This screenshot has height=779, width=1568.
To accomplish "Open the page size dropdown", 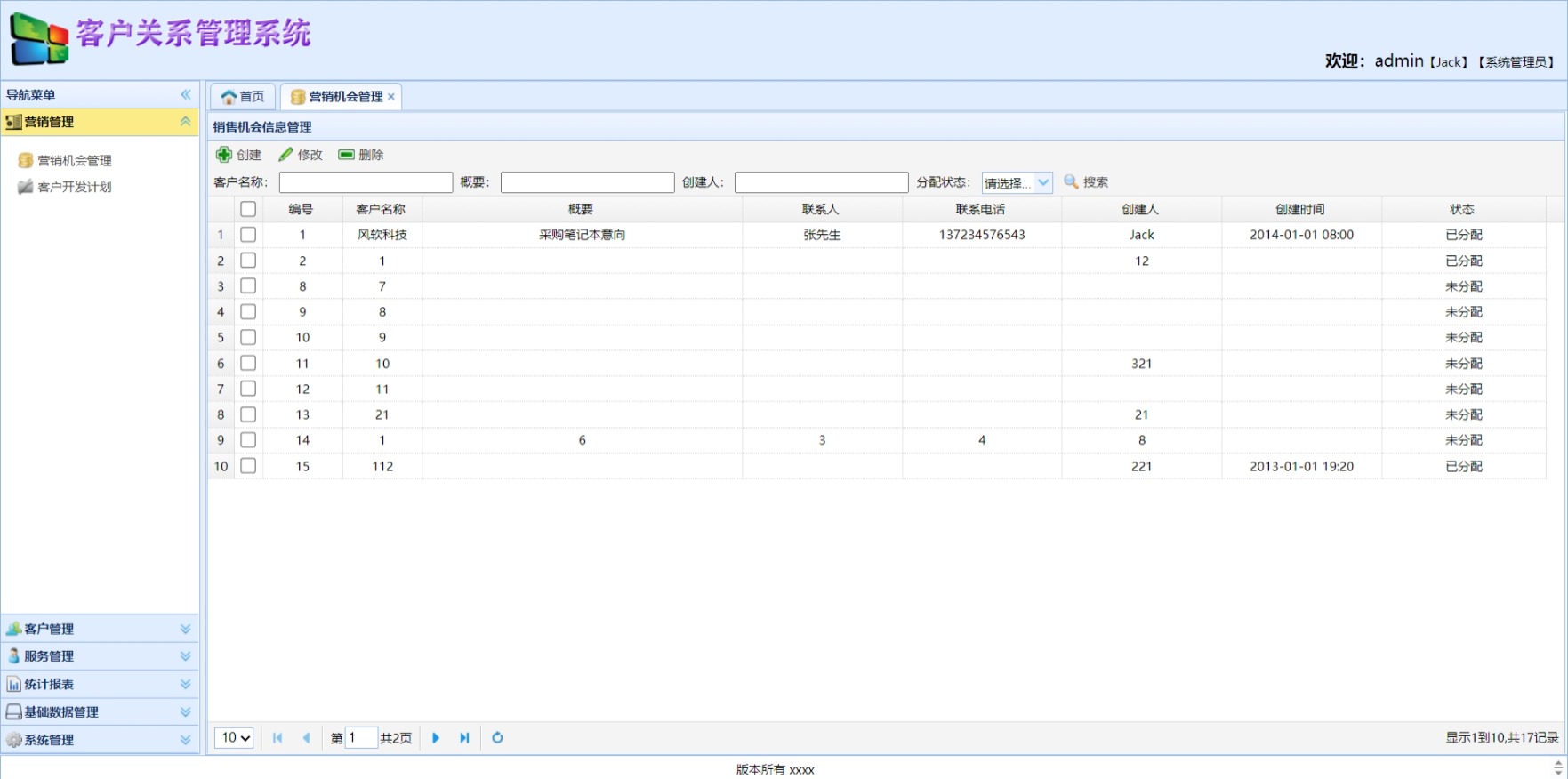I will click(x=235, y=738).
